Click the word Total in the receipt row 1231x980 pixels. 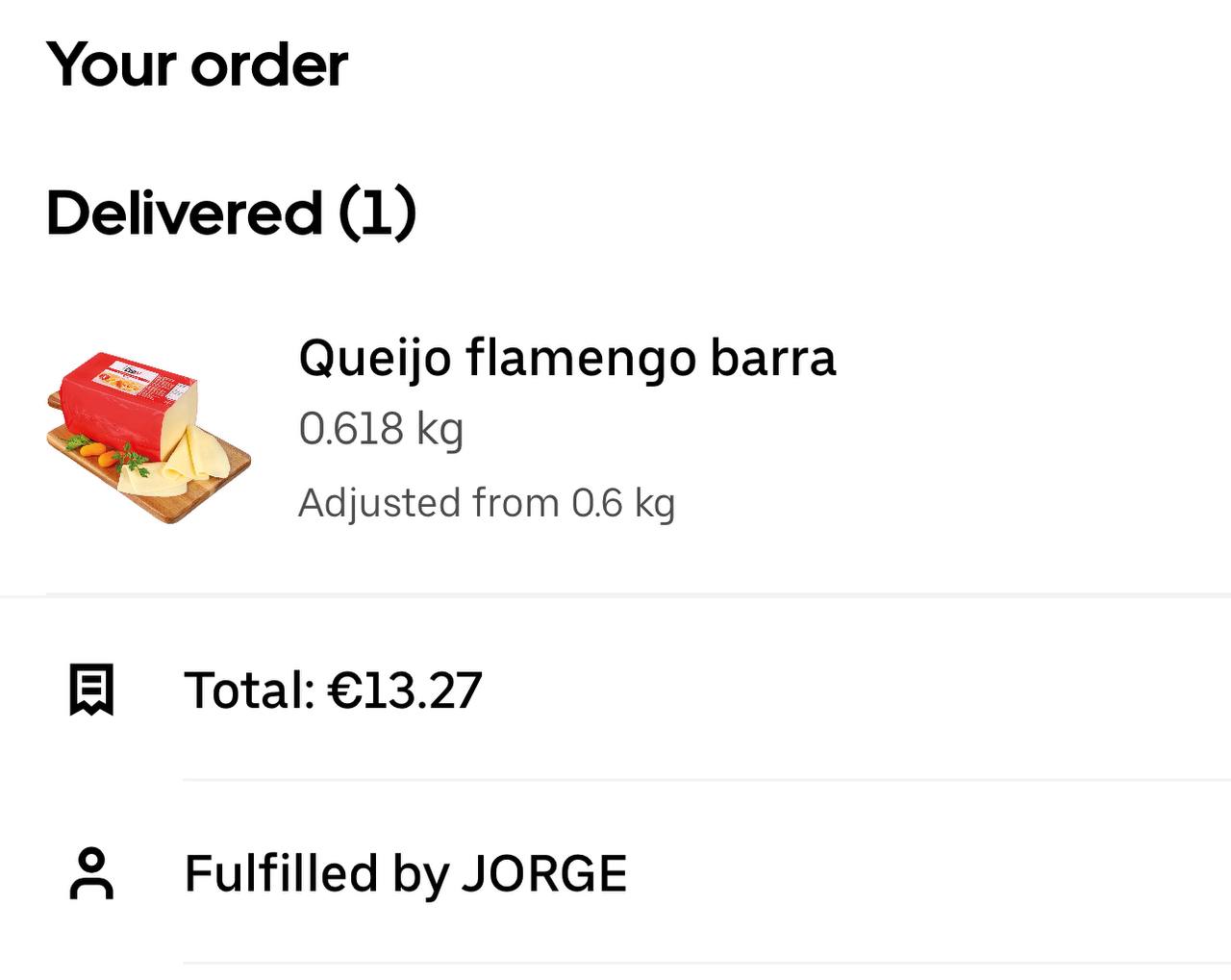[x=245, y=690]
